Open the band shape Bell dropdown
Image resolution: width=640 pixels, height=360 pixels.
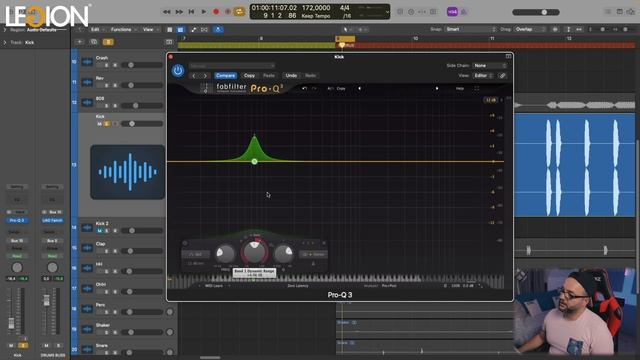[x=196, y=254]
